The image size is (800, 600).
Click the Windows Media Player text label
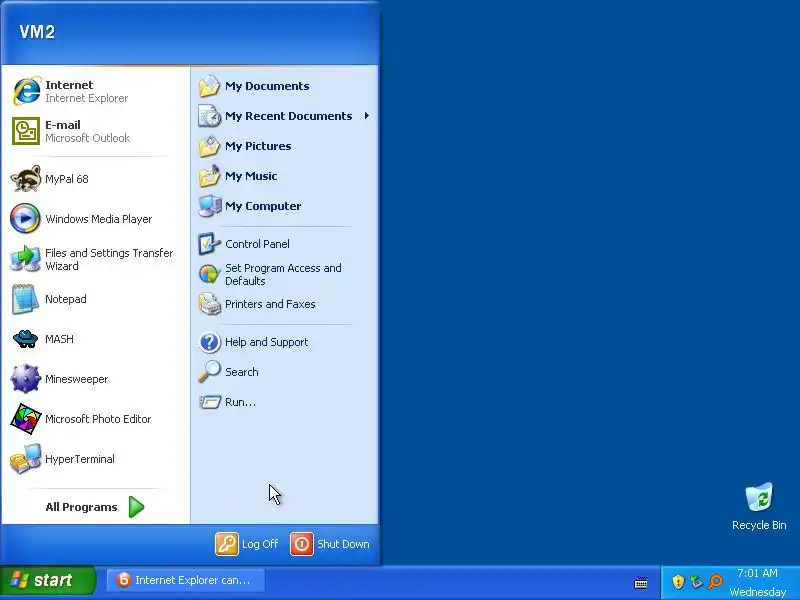pyautogui.click(x=98, y=219)
